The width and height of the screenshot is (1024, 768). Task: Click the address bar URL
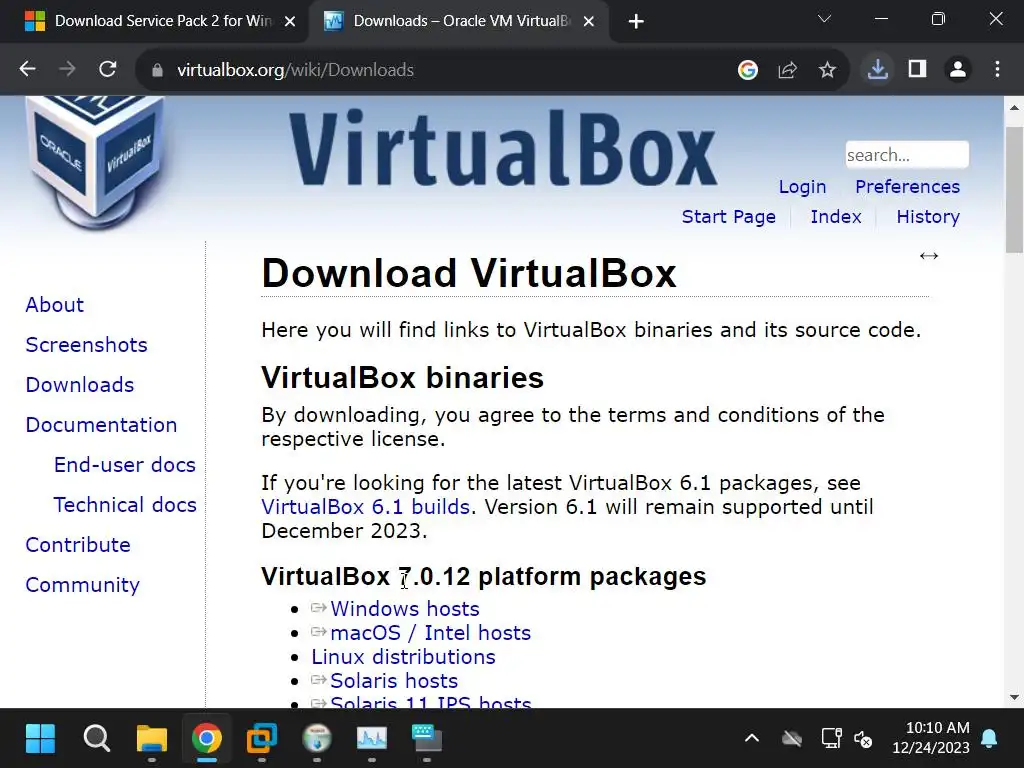coord(295,70)
